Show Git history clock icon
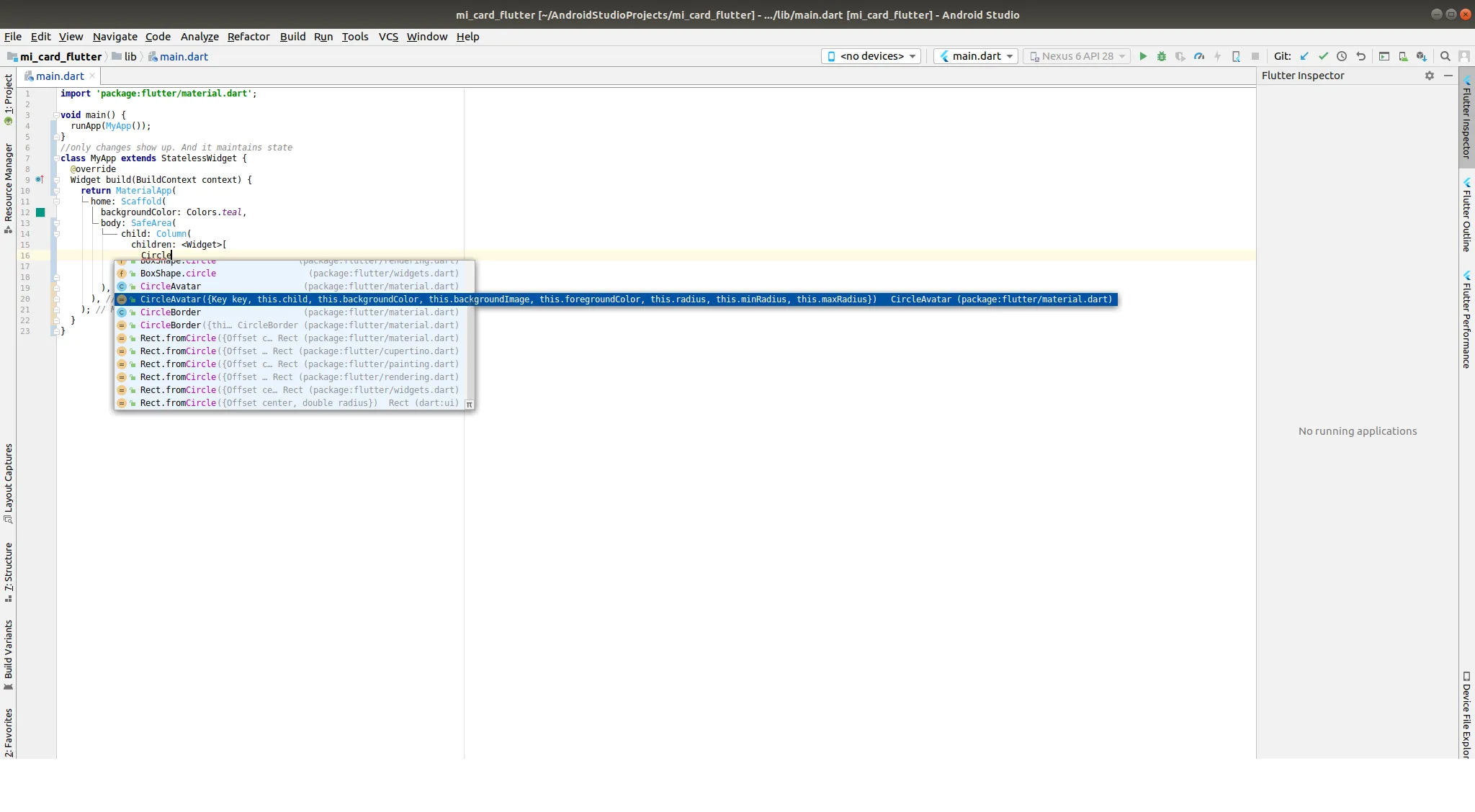Image resolution: width=1475 pixels, height=812 pixels. tap(1342, 56)
